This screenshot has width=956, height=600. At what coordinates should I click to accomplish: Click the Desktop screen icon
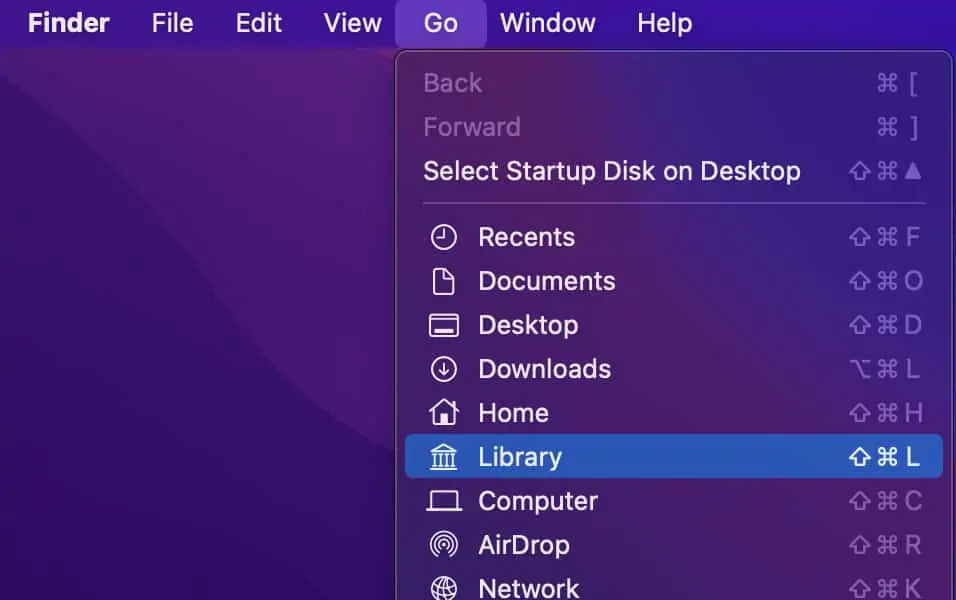(x=443, y=325)
